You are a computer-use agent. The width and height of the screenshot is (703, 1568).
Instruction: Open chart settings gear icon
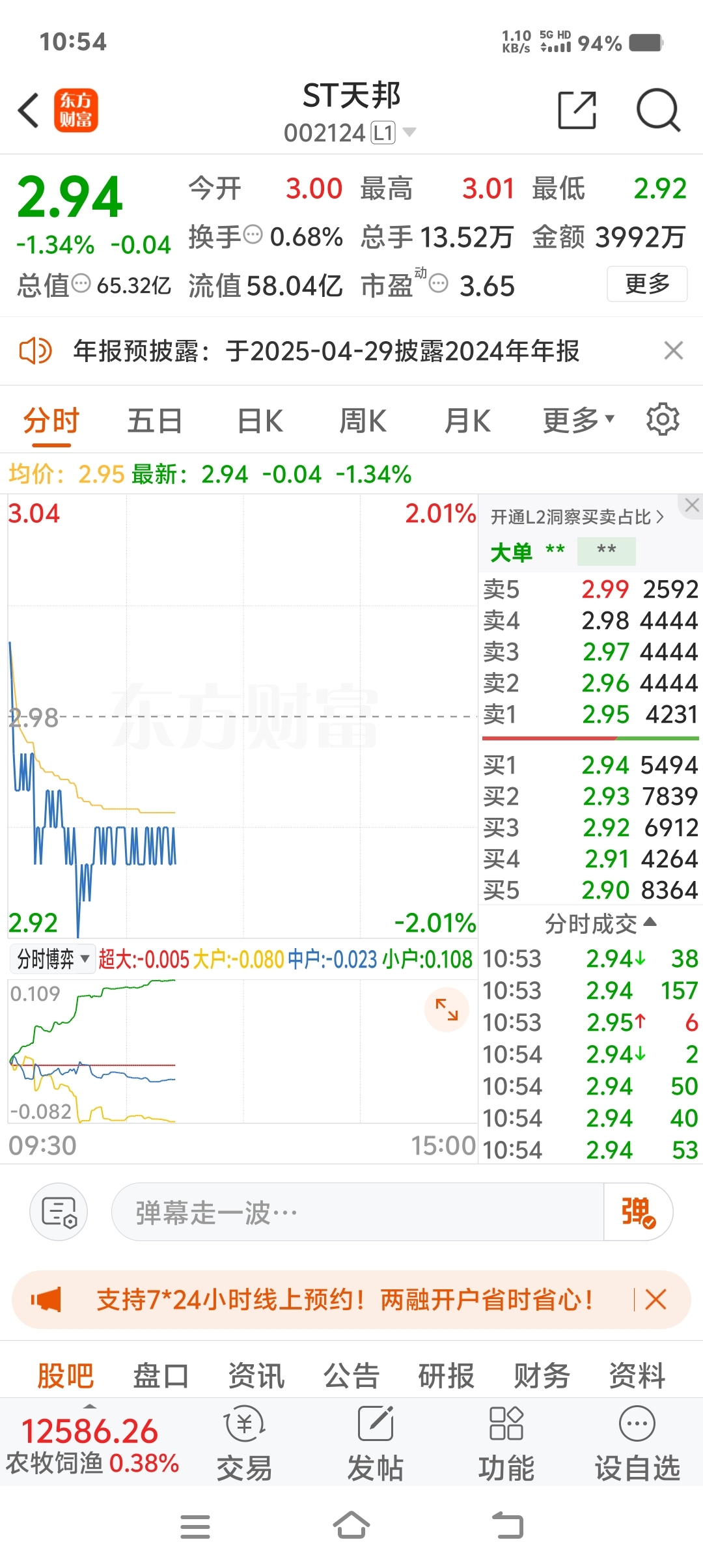663,419
